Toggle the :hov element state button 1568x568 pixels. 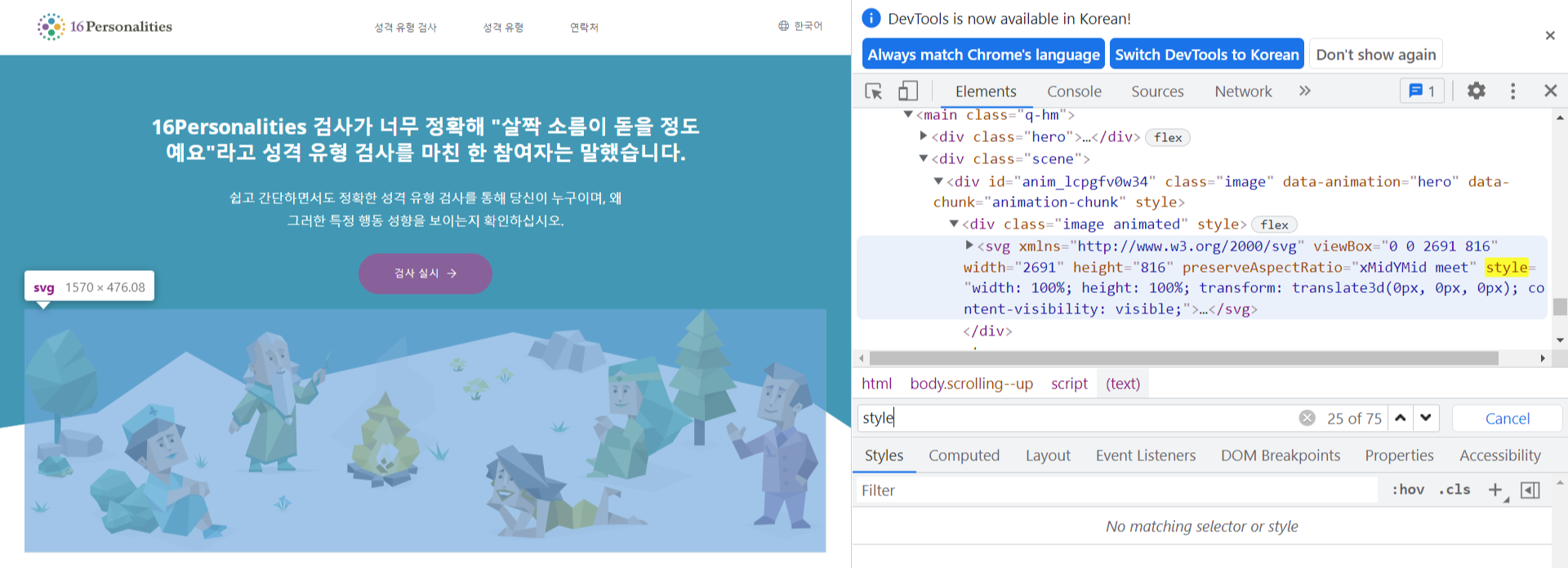point(1408,490)
